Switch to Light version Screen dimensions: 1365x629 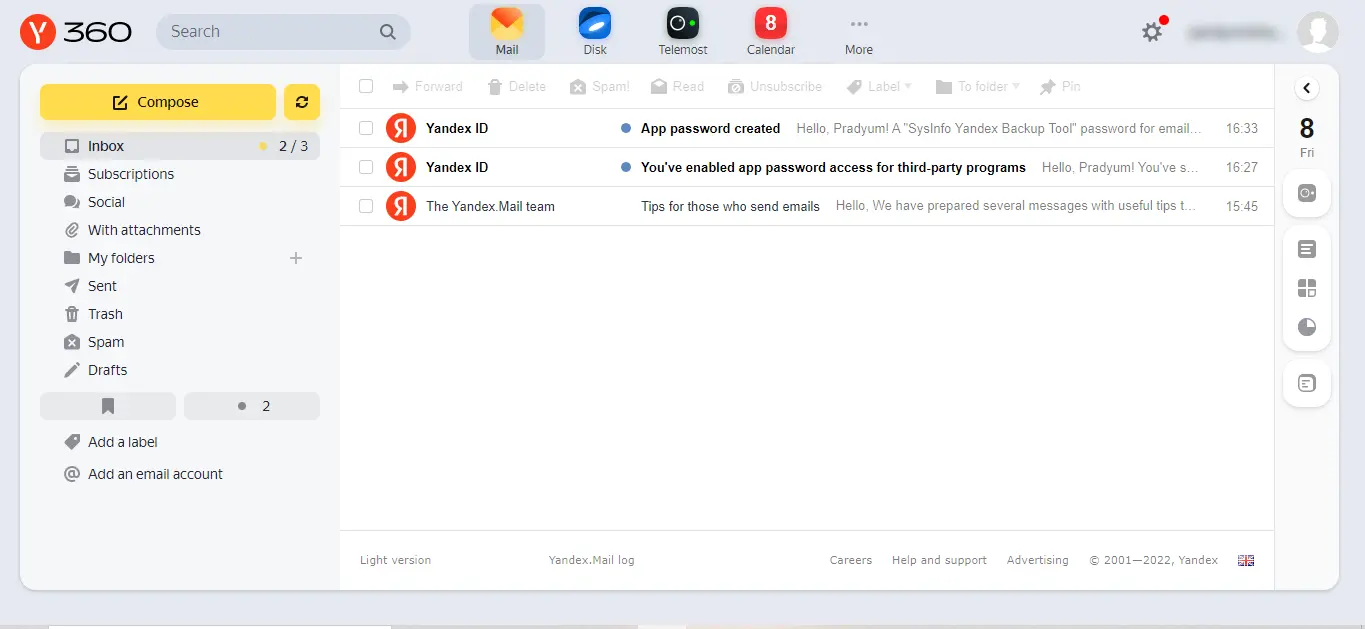pos(395,560)
